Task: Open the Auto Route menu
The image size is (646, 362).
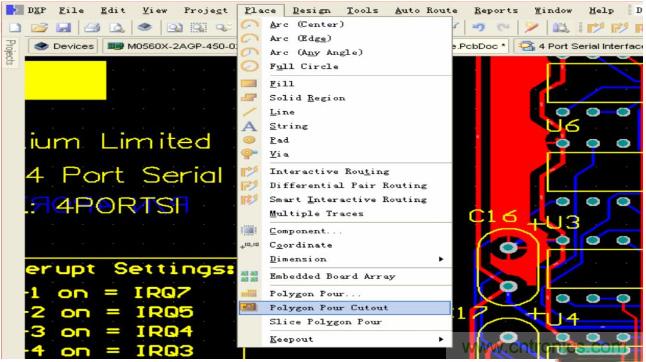Action: pyautogui.click(x=426, y=10)
